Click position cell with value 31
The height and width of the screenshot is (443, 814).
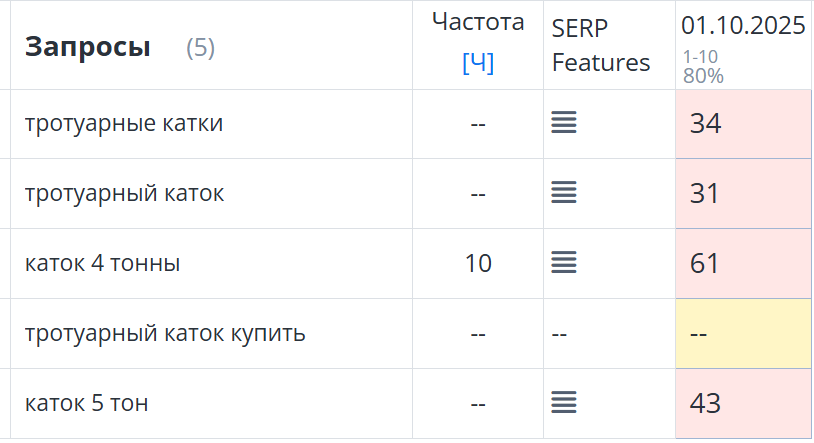pyautogui.click(x=743, y=194)
